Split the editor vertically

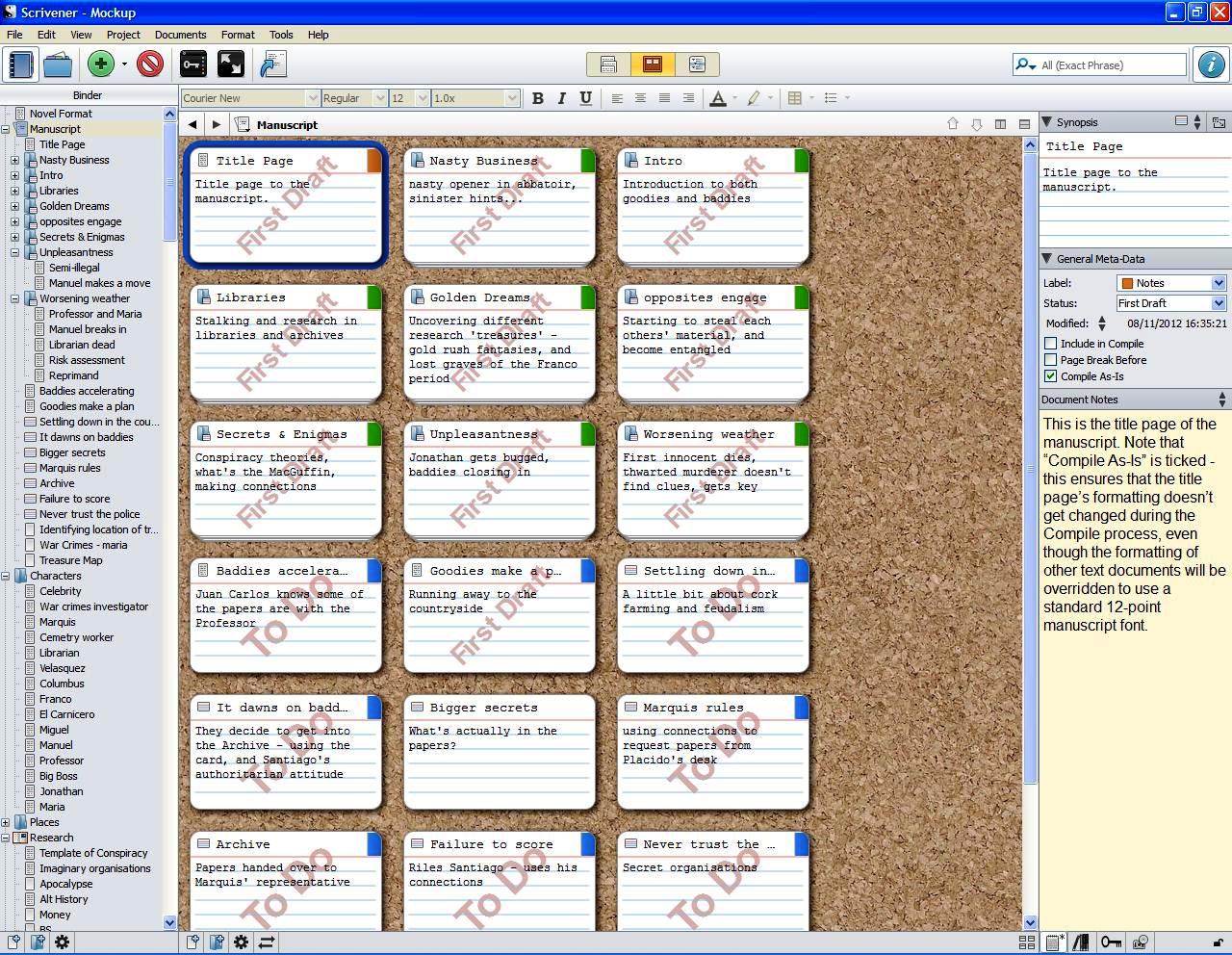point(1000,124)
